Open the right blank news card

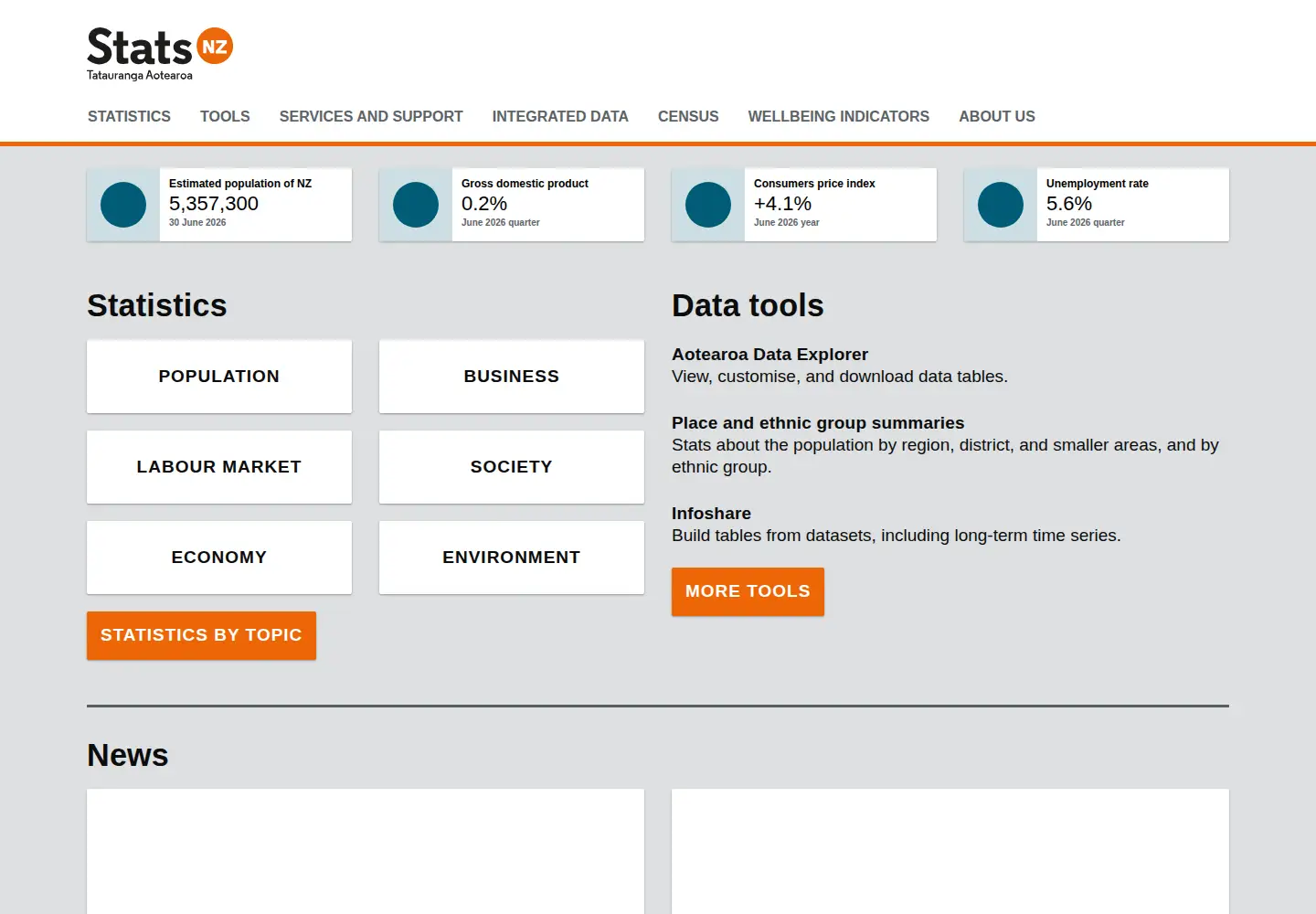950,851
